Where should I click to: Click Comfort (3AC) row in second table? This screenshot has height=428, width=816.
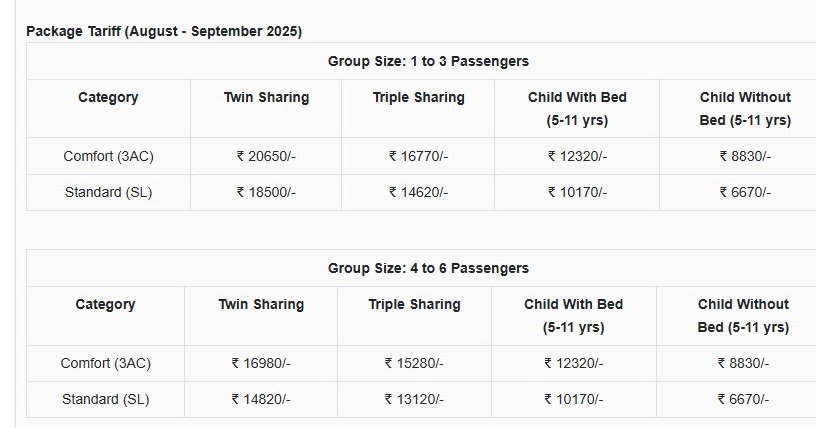(x=105, y=363)
